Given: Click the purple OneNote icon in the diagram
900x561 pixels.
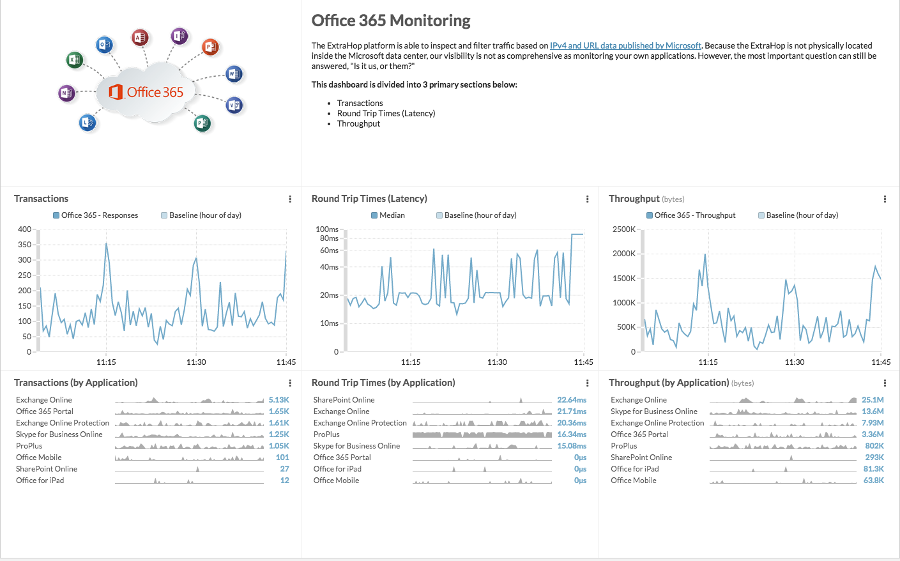Looking at the screenshot, I should (67, 93).
